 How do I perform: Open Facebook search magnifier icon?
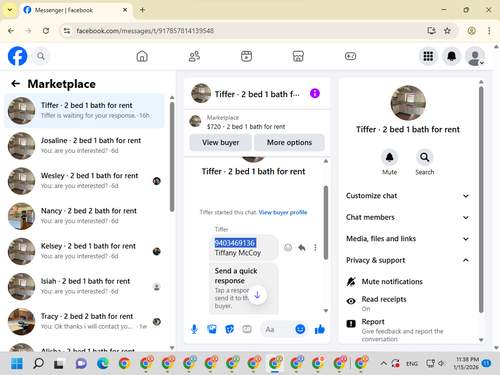point(41,56)
